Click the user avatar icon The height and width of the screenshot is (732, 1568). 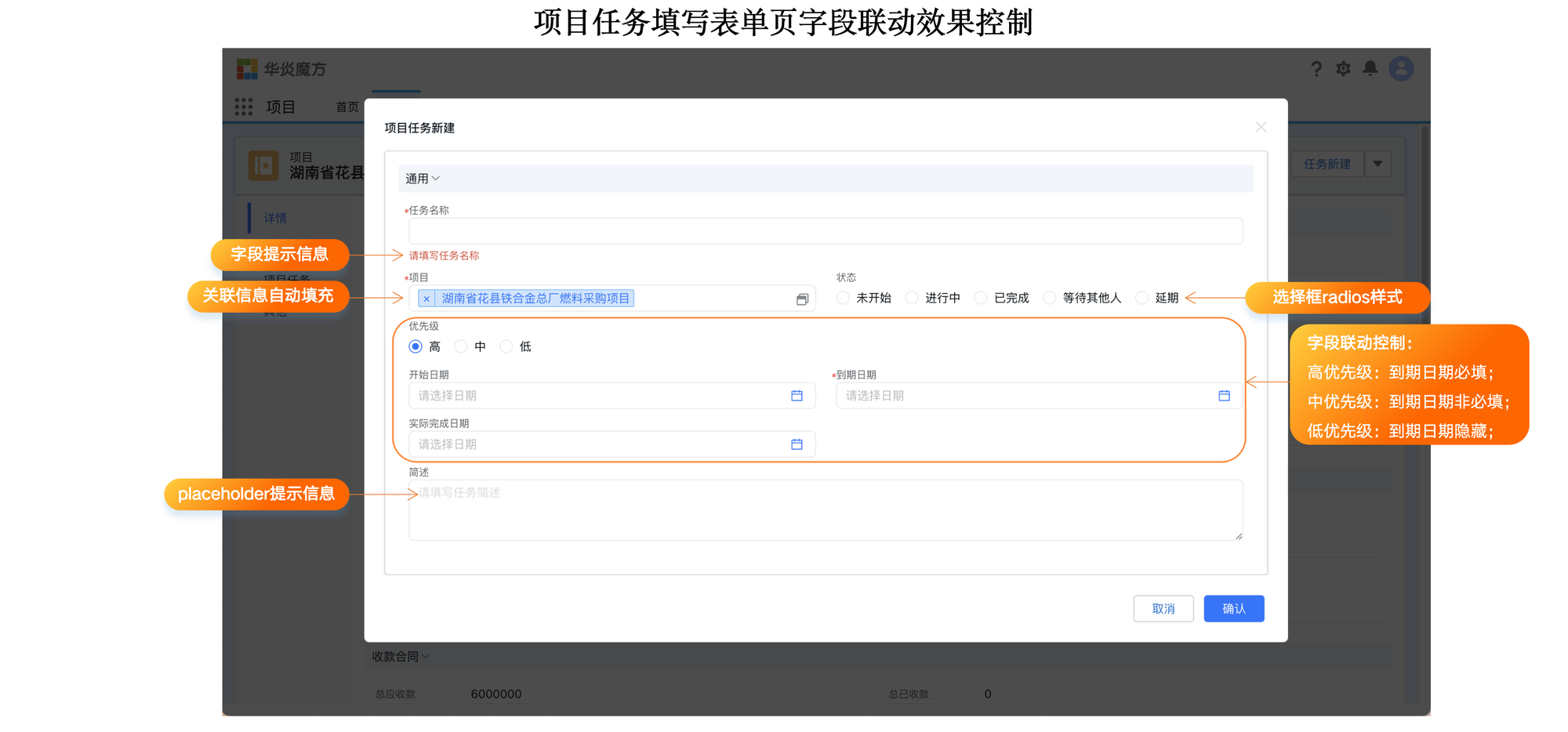tap(1401, 69)
